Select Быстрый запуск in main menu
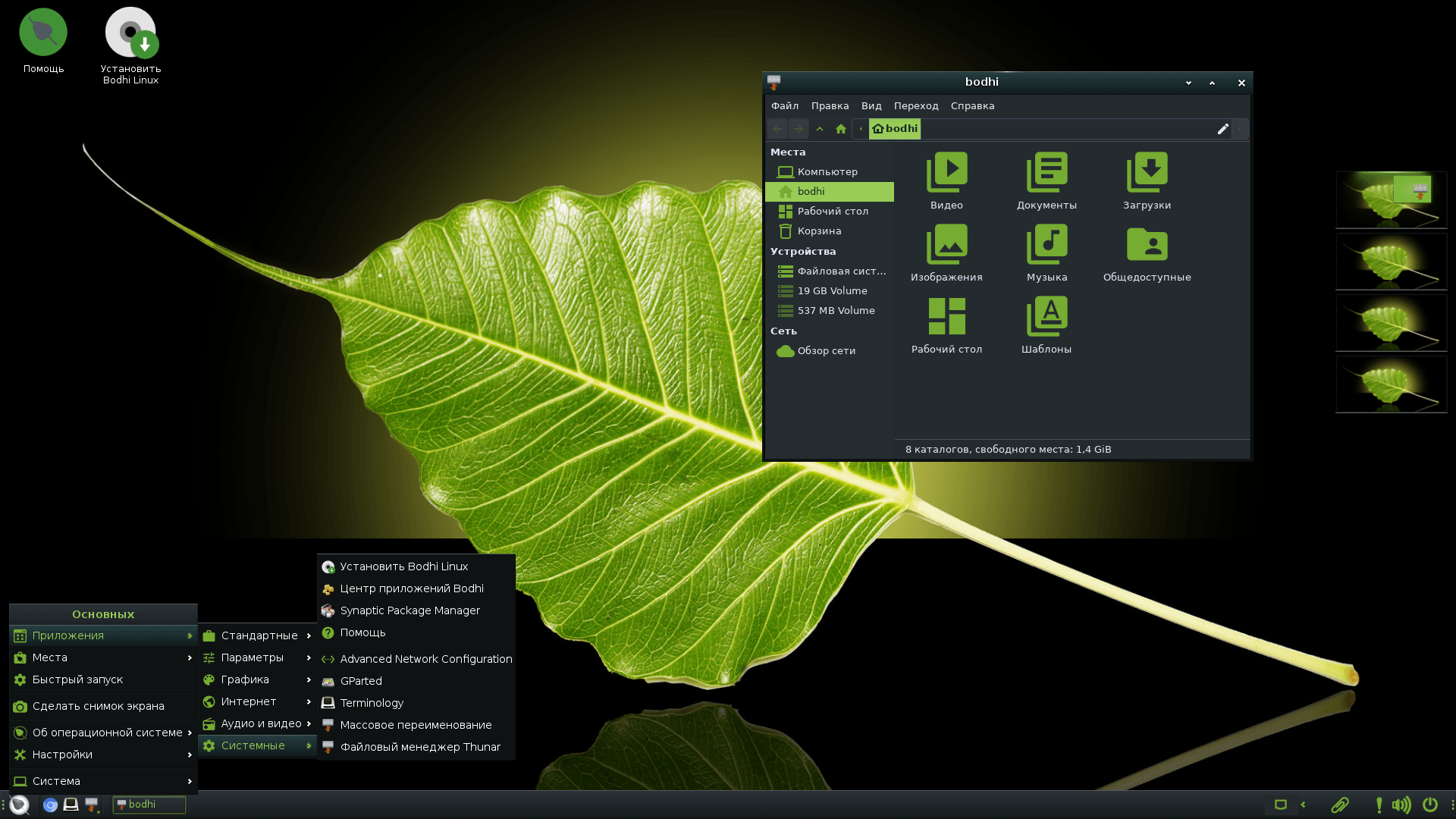 103,679
